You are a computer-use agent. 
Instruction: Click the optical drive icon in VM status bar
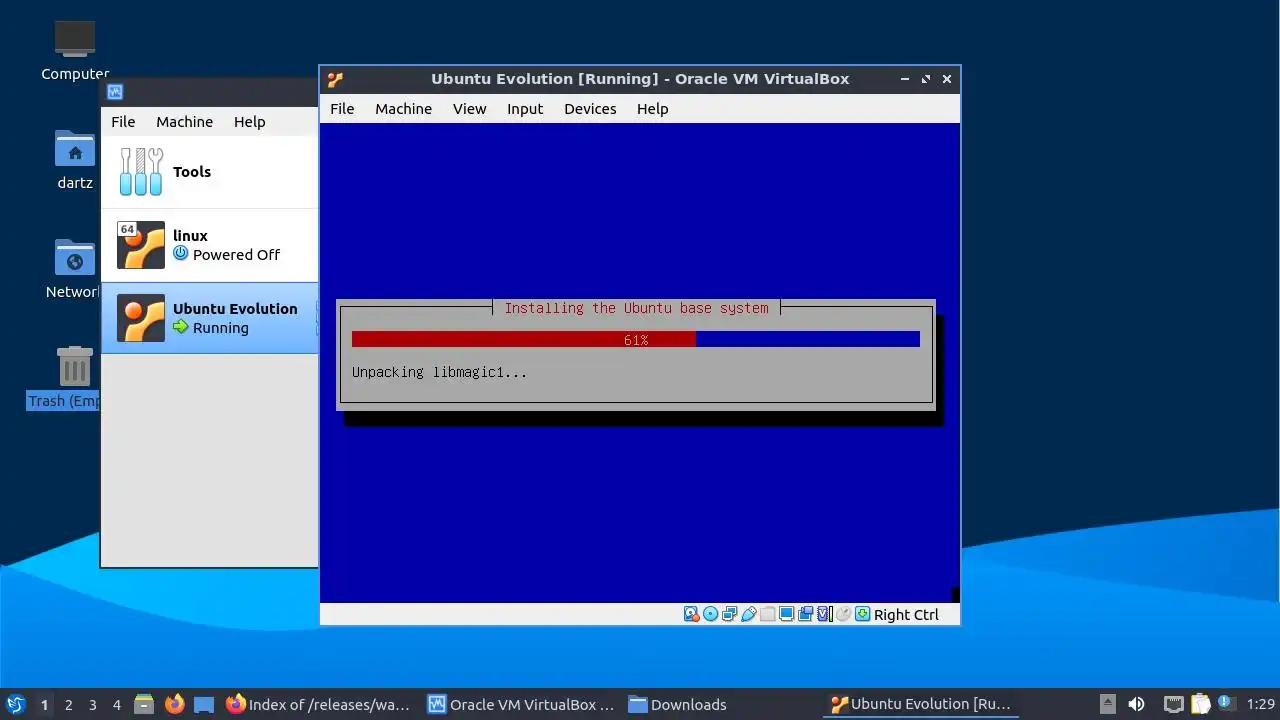click(x=710, y=614)
